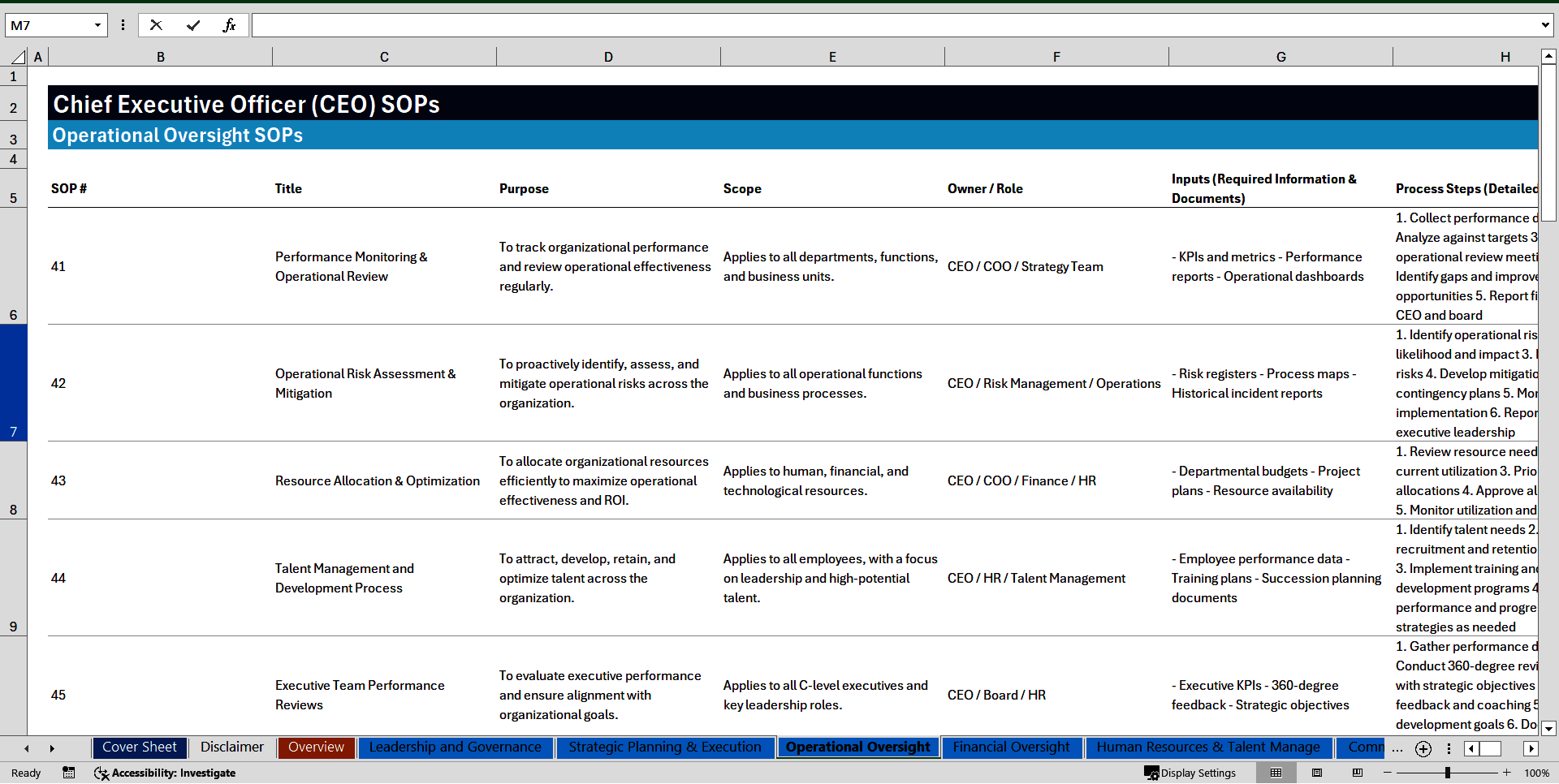This screenshot has width=1559, height=784.
Task: Switch to Page Layout view
Action: tap(1317, 773)
